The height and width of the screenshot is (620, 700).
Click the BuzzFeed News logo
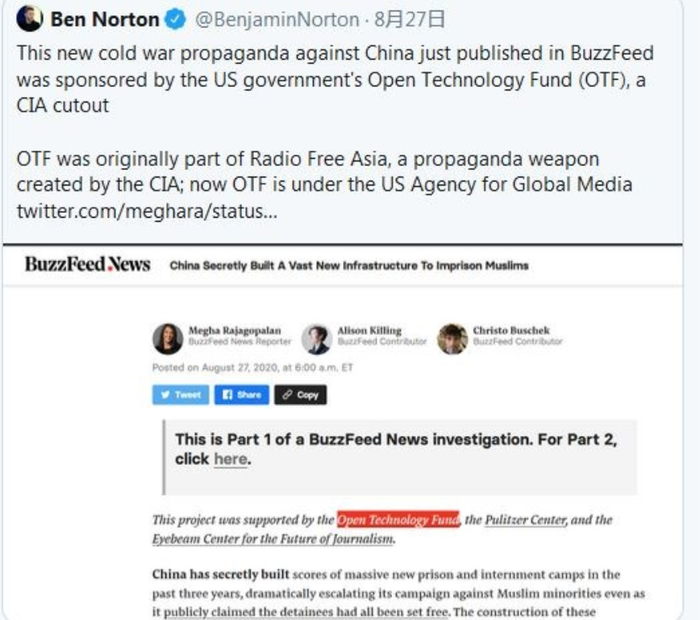(x=88, y=264)
